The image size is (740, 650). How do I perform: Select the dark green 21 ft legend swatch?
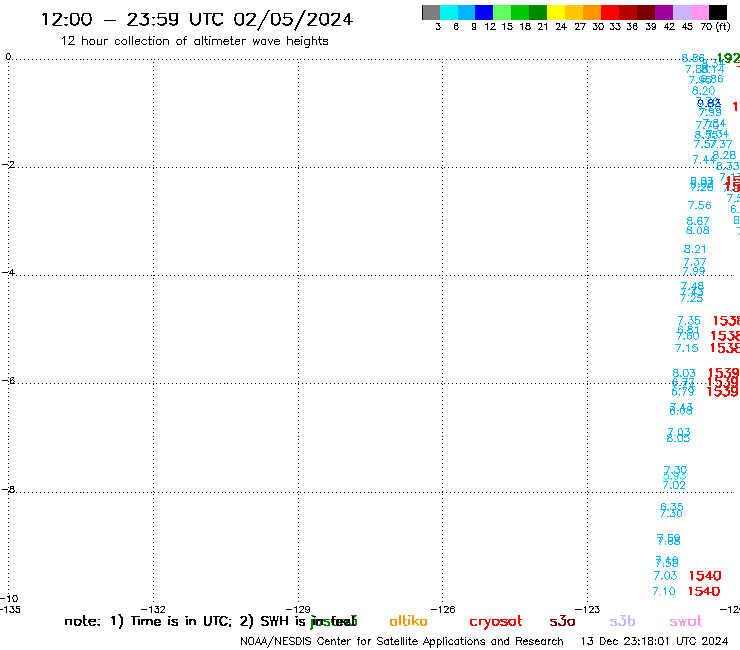click(x=538, y=12)
